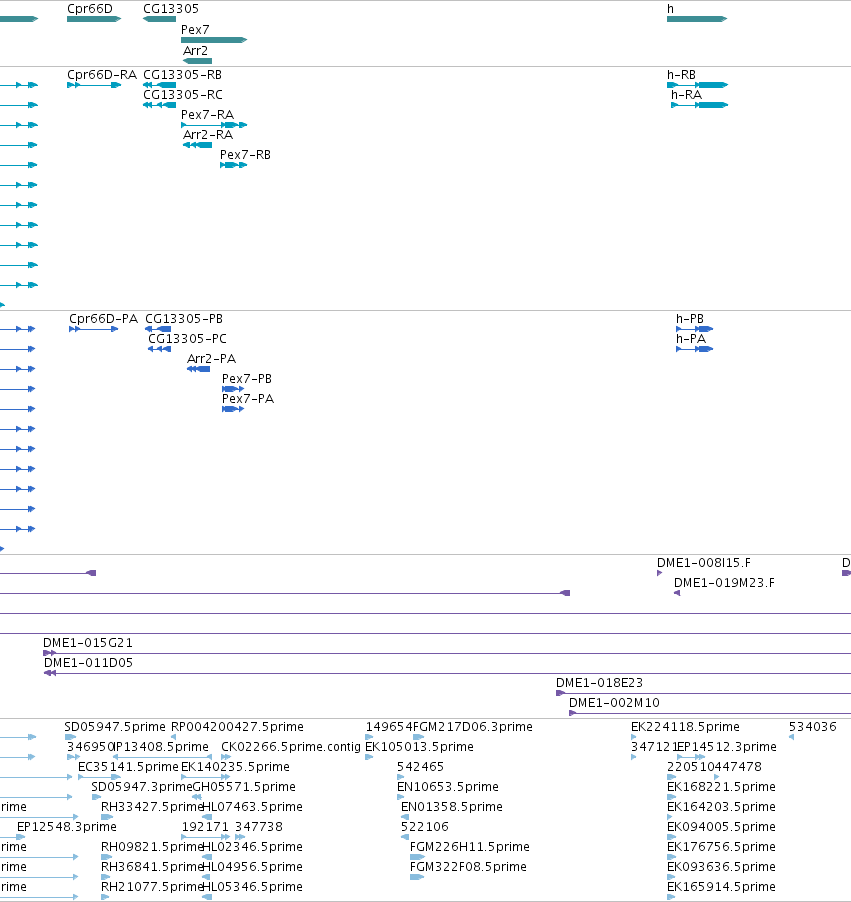Select EST FGM217D06.3prime

pyautogui.click(x=418, y=737)
